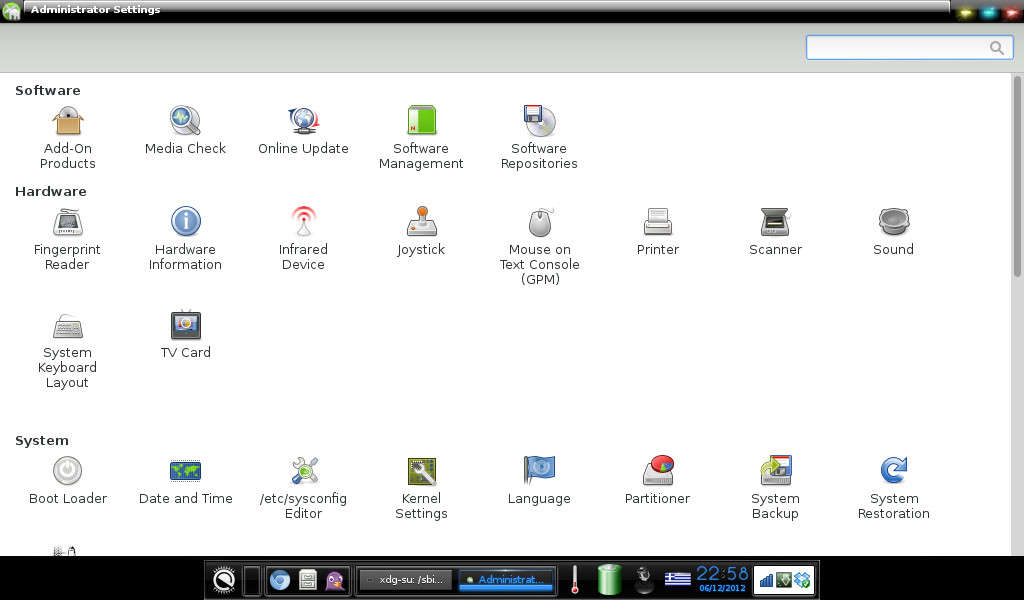Open System Restoration module
The image size is (1024, 600).
(x=893, y=472)
